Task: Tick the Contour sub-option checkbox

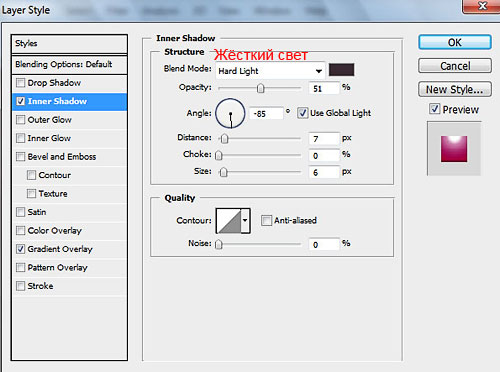Action: click(31, 175)
